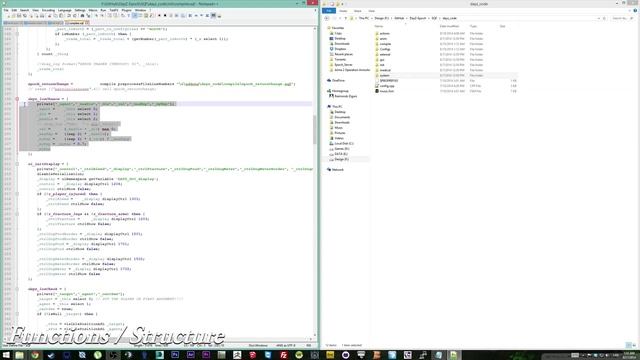Click the Copy toolbar icon in Notepad++

click(x=55, y=16)
